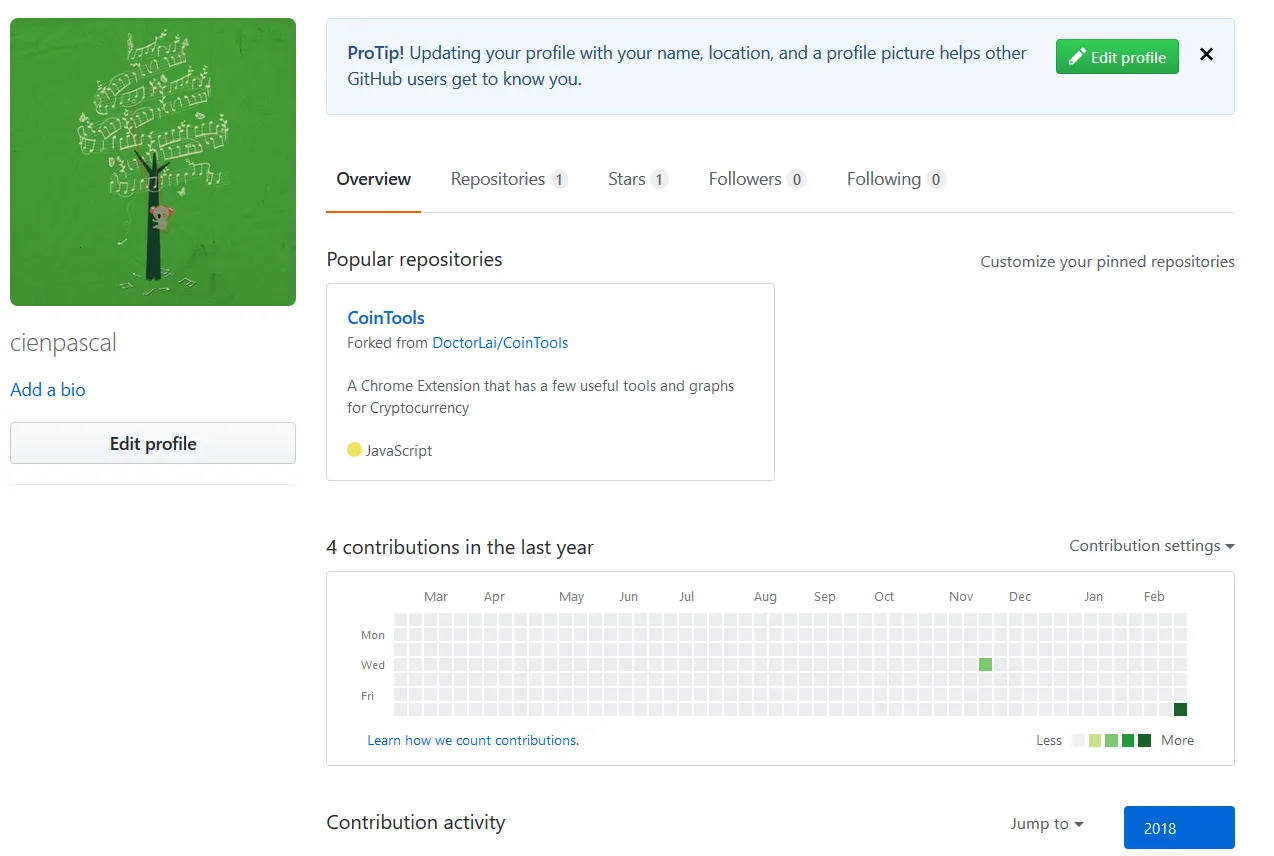Open the Jump to dropdown
1274x856 pixels.
pos(1047,824)
